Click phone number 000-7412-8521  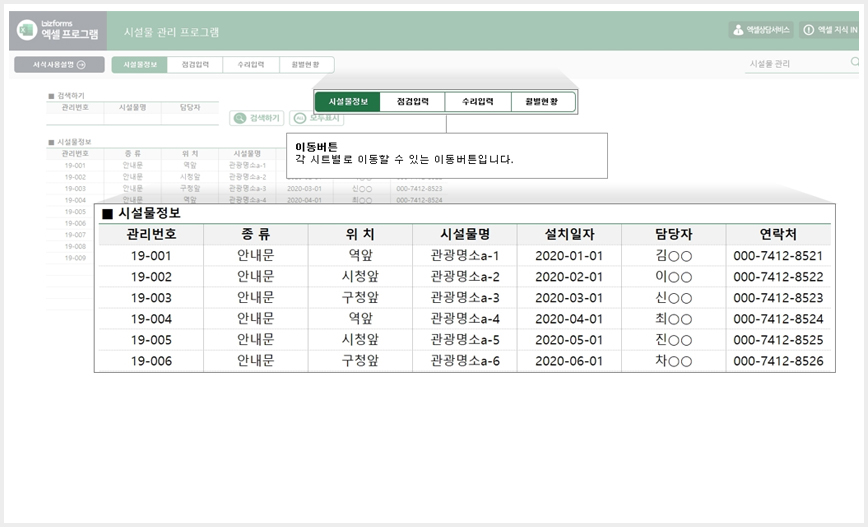(778, 256)
